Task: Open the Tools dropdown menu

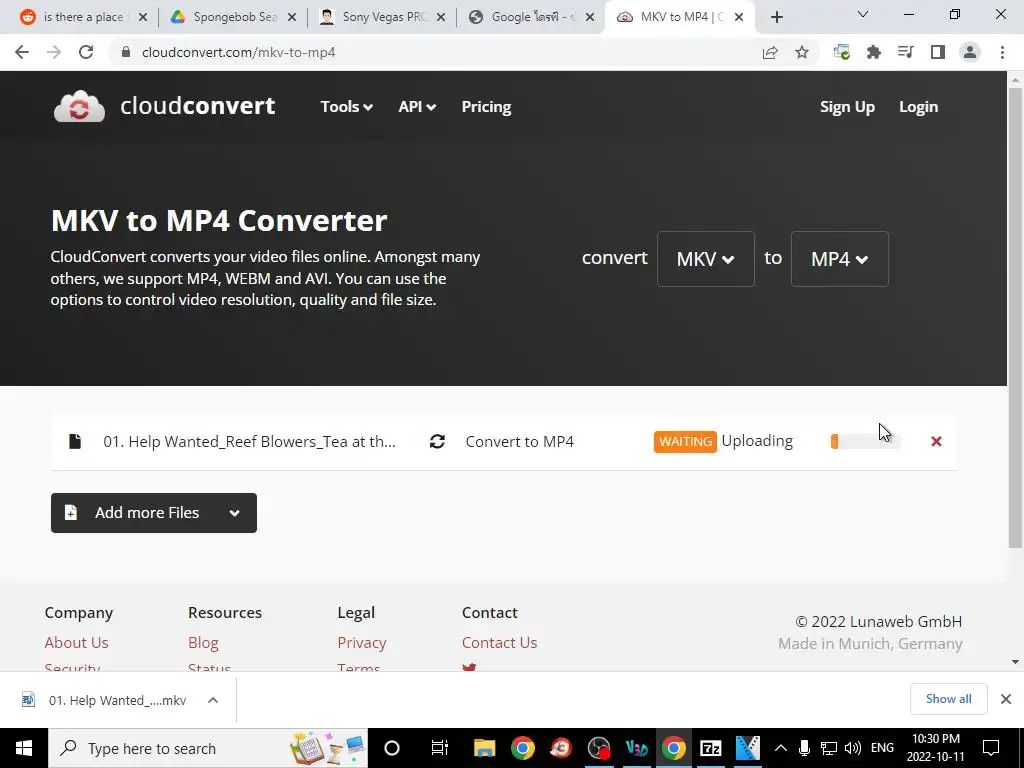Action: pos(346,106)
